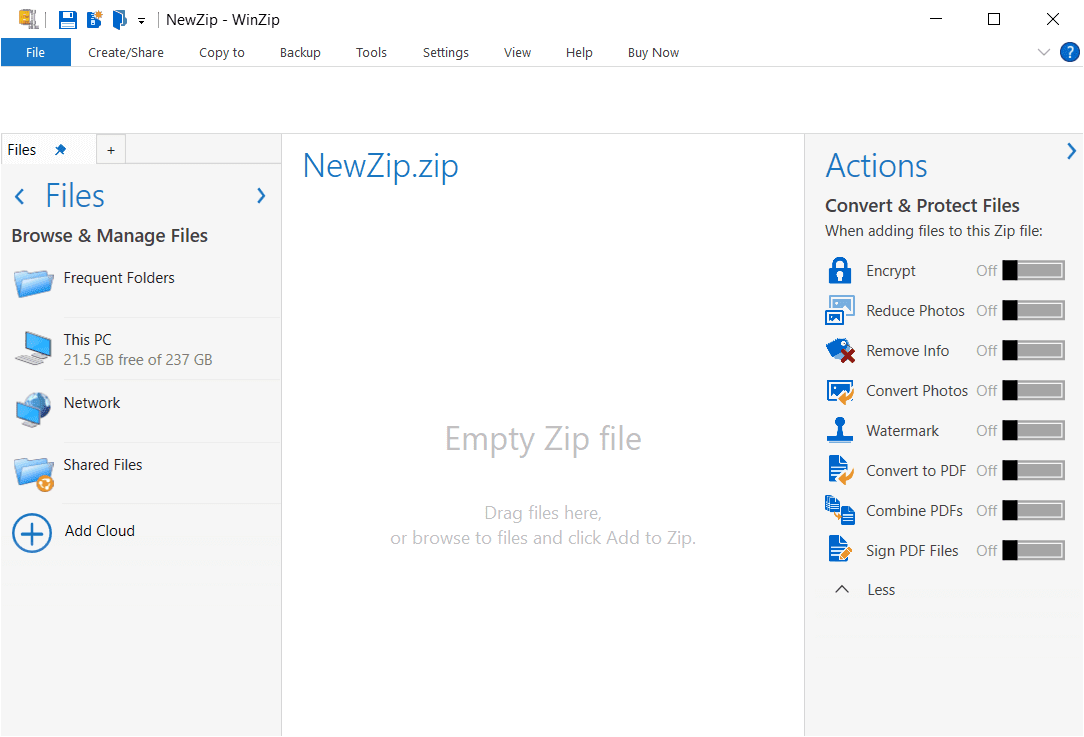Click the This PC computer icon

pyautogui.click(x=34, y=348)
